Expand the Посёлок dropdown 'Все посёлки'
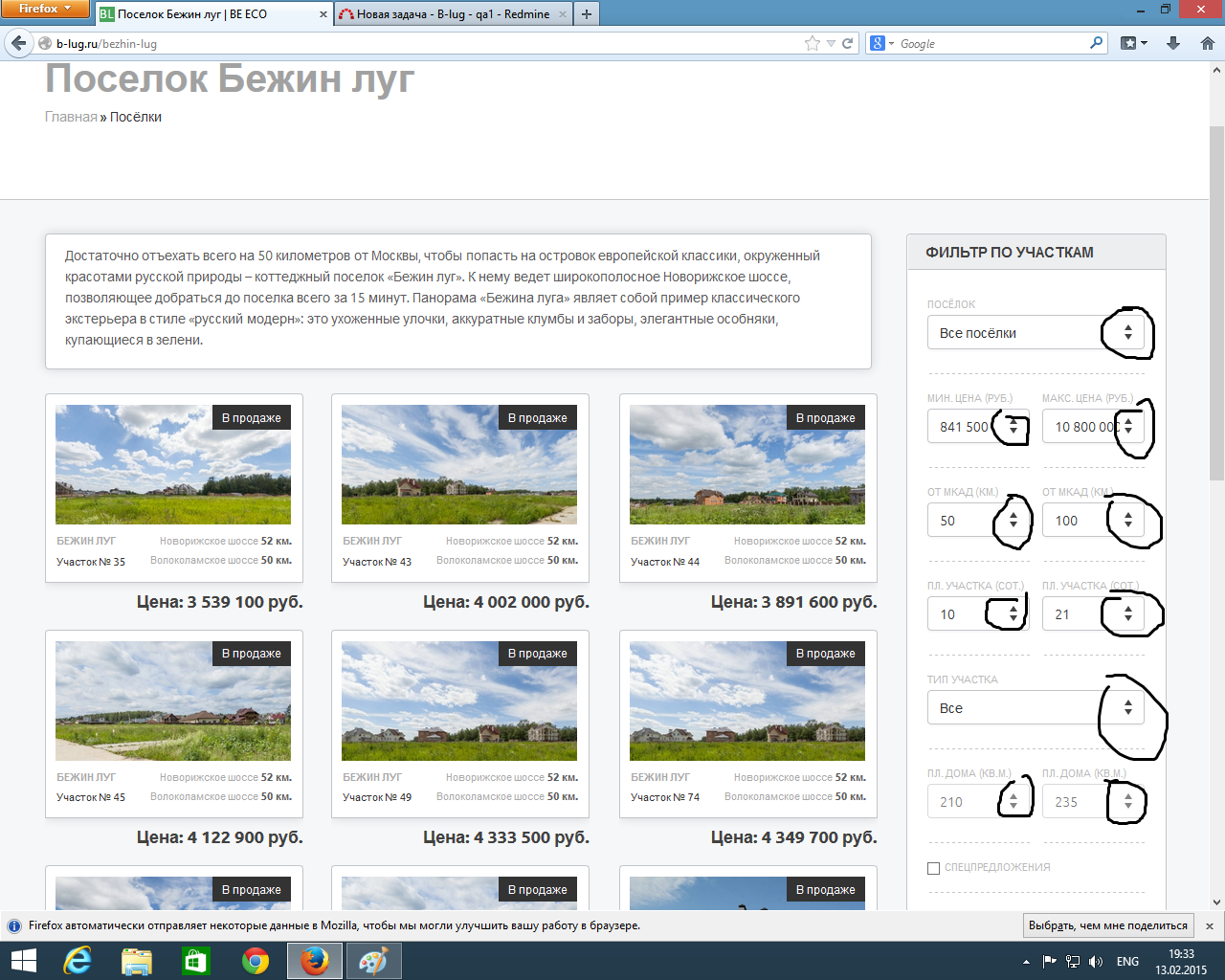 1035,333
